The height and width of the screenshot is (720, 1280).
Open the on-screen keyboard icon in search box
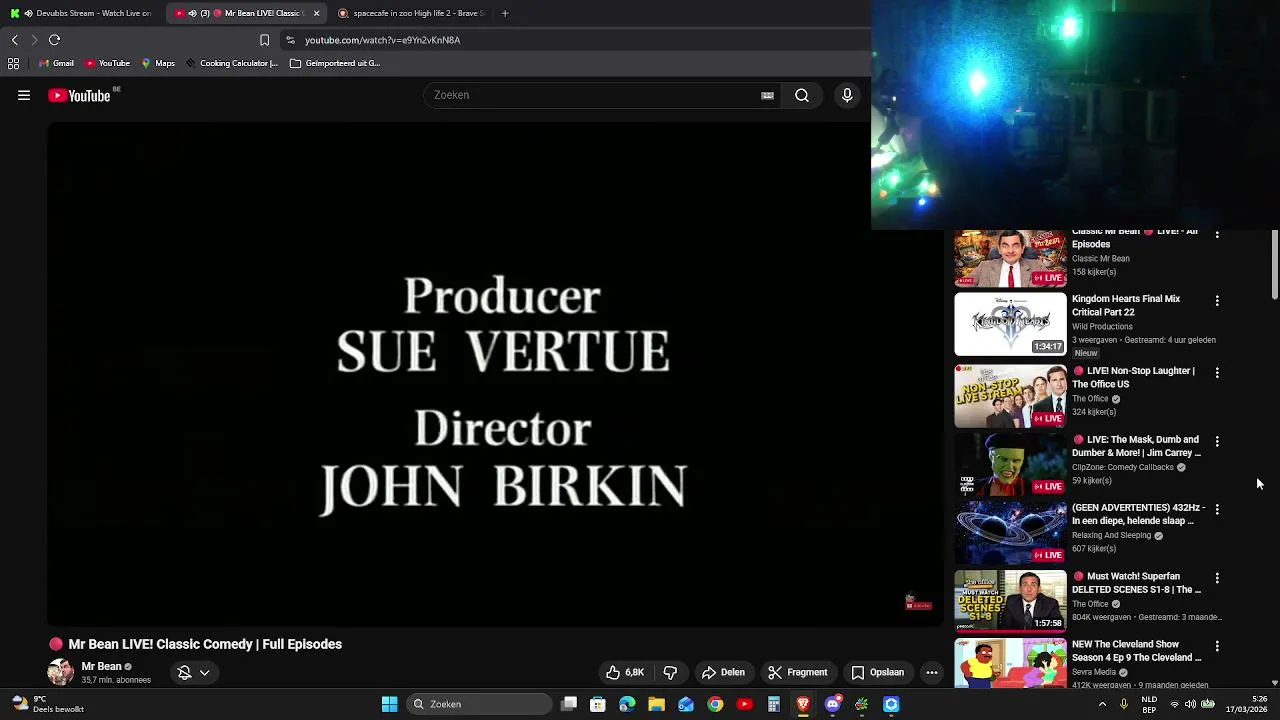coord(767,95)
